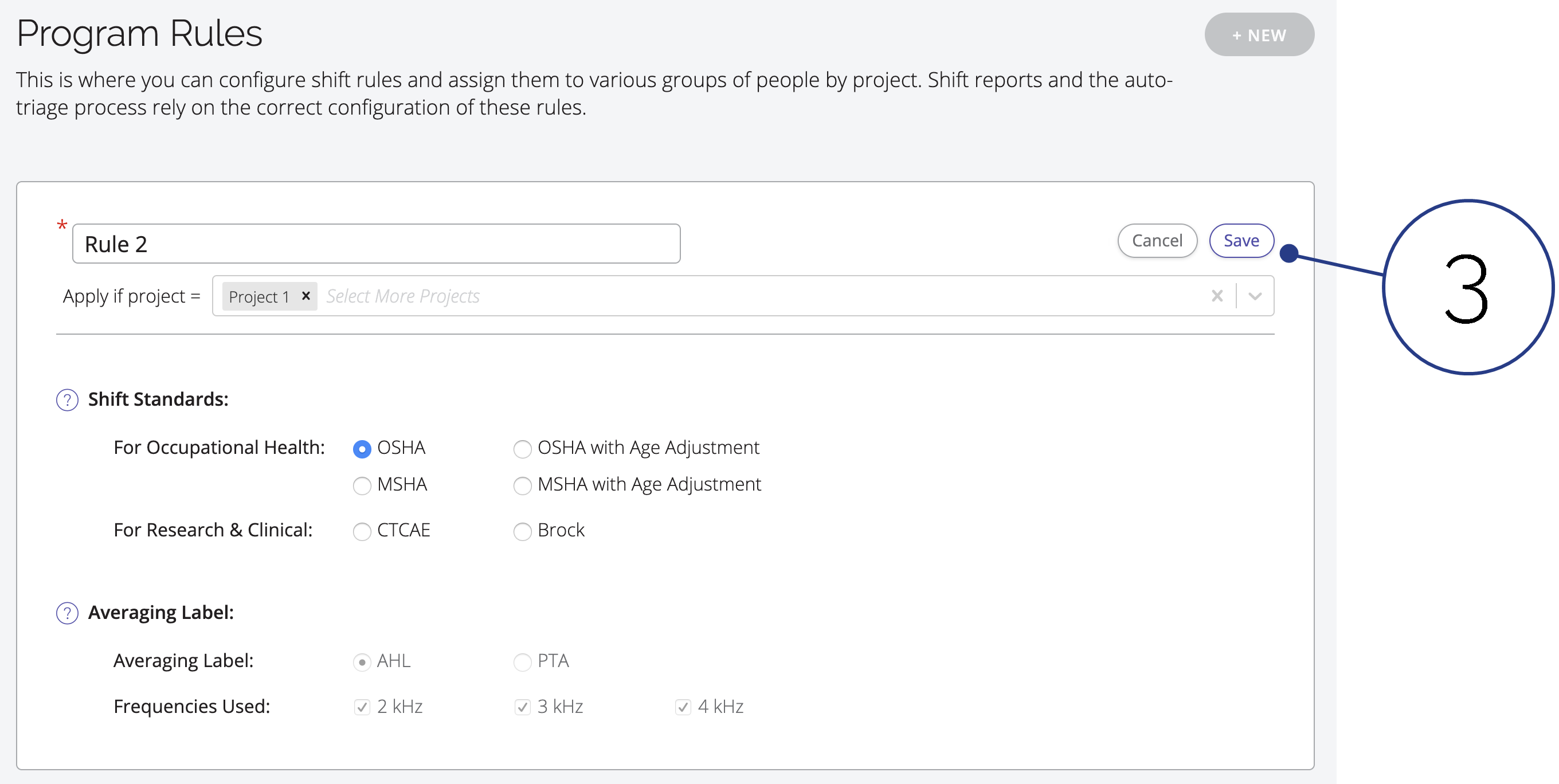Click the Frequencies Used label
The image size is (1559, 784).
[x=192, y=707]
